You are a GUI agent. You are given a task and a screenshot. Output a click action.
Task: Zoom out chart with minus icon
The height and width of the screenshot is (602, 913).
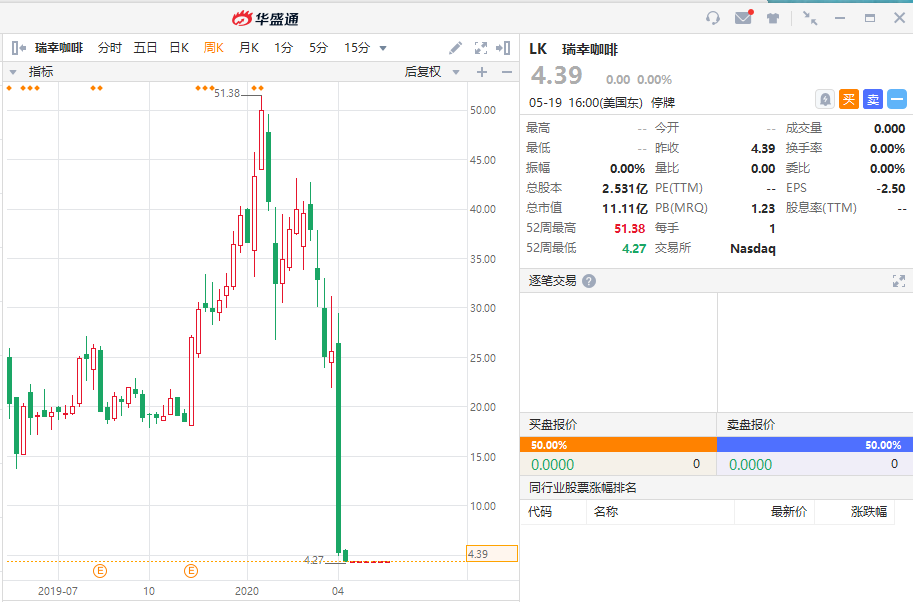pos(507,72)
